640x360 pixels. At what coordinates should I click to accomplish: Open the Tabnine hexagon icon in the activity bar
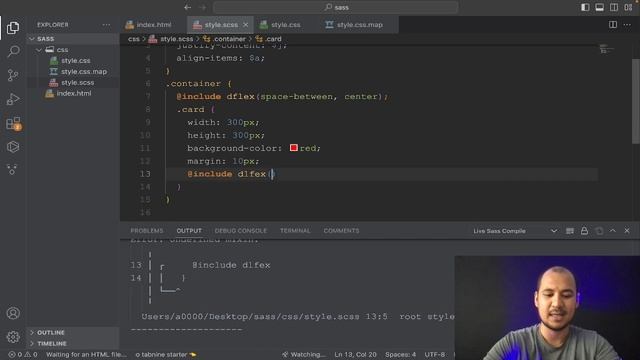[x=13, y=147]
